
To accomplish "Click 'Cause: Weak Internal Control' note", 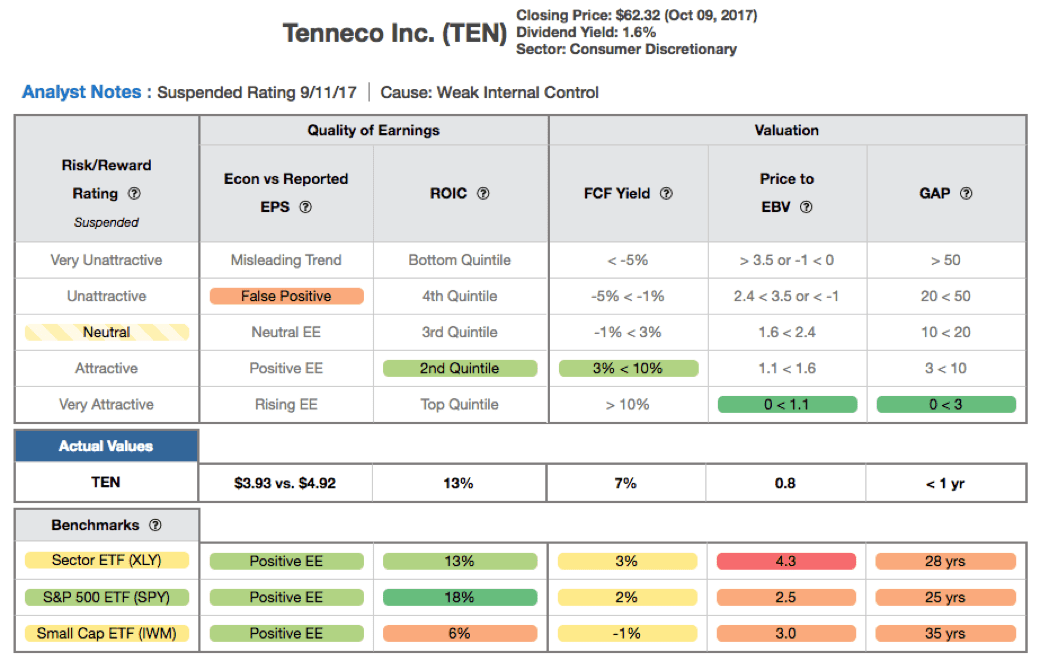I will coord(489,92).
